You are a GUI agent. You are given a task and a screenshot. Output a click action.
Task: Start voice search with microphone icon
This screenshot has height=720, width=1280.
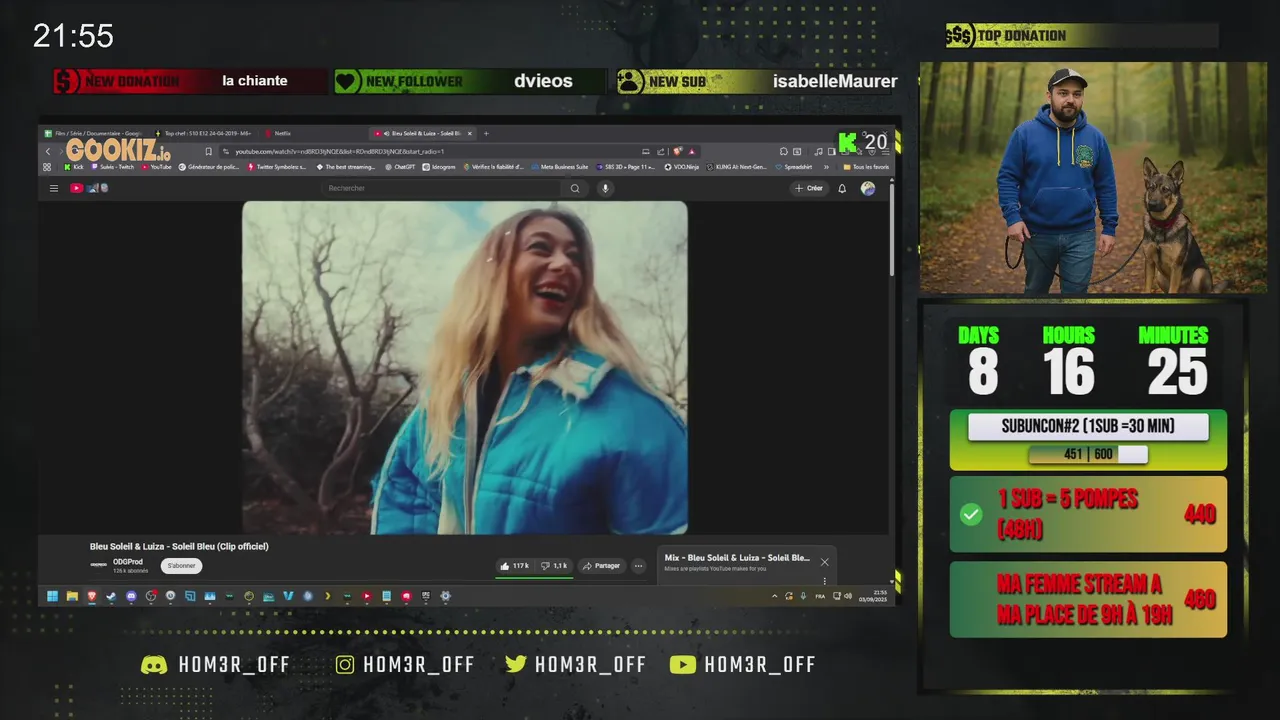click(604, 188)
